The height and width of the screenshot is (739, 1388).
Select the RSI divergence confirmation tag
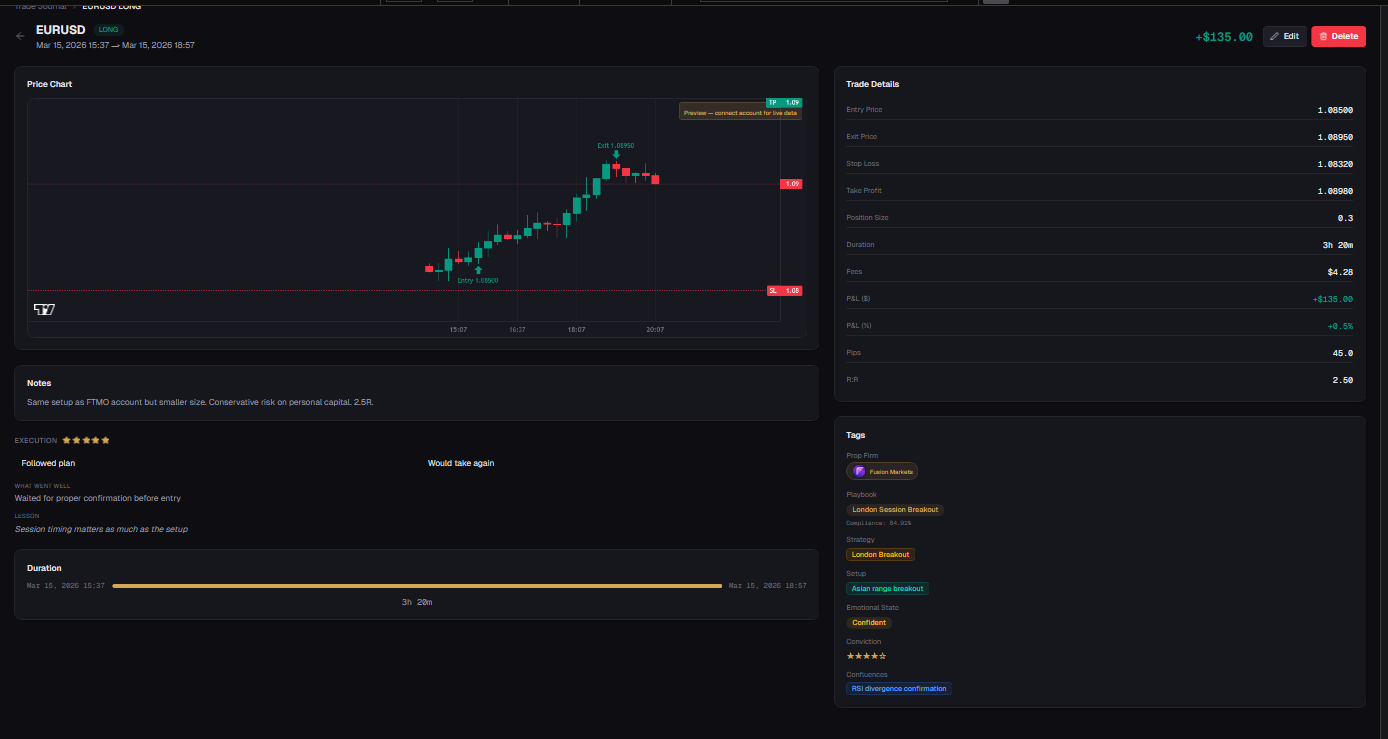898,688
